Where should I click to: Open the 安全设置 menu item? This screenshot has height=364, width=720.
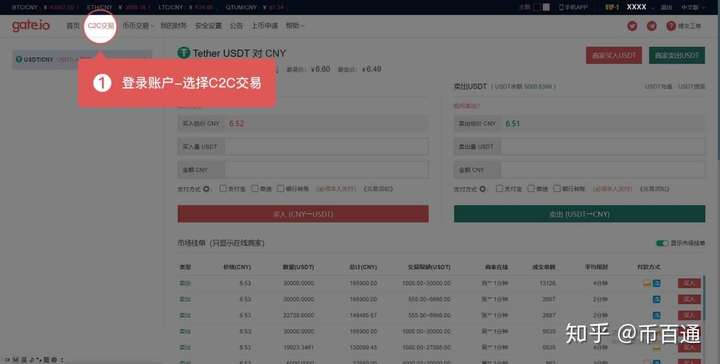point(208,26)
